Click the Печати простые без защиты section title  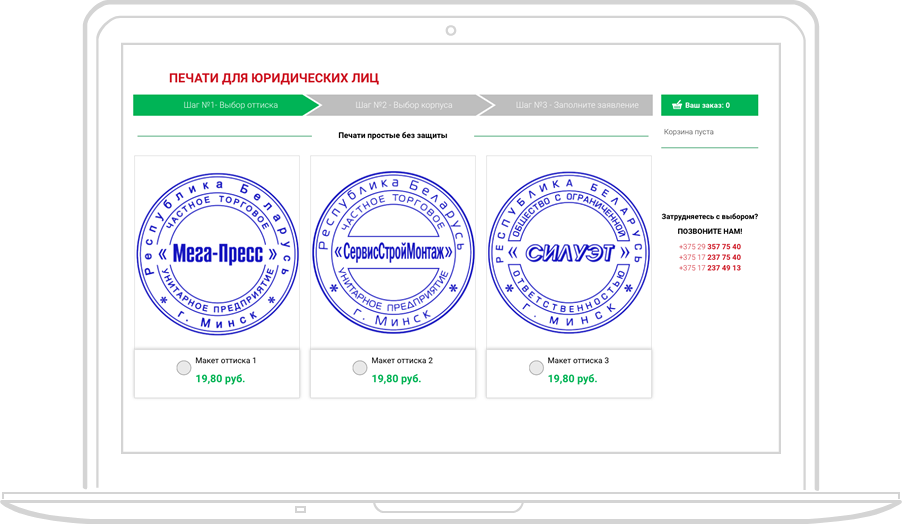click(393, 136)
